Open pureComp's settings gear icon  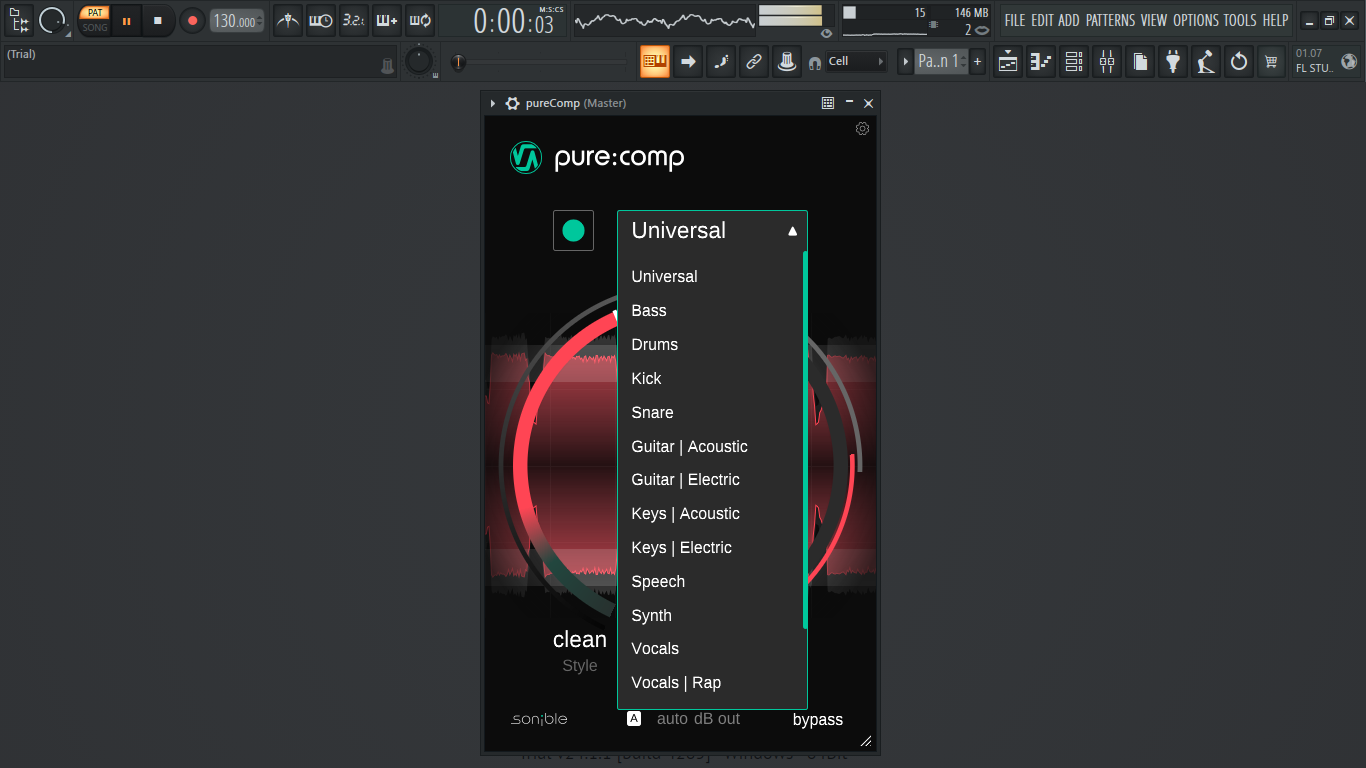(862, 129)
